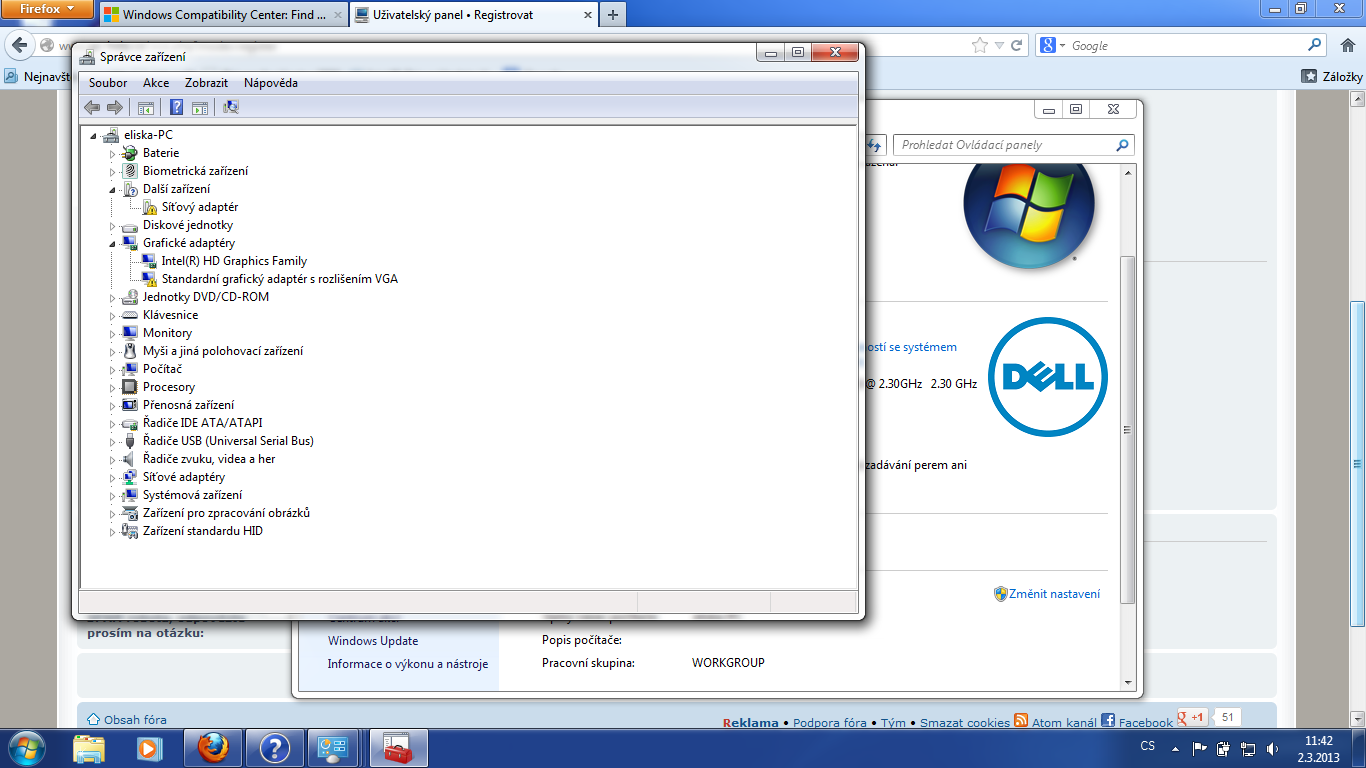This screenshot has width=1366, height=768.
Task: Open the Akce menu
Action: 156,83
